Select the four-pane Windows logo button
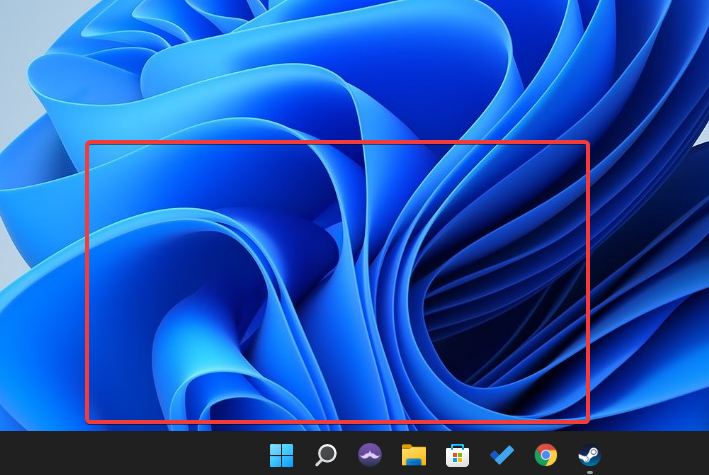Image resolution: width=709 pixels, height=475 pixels. 281,455
